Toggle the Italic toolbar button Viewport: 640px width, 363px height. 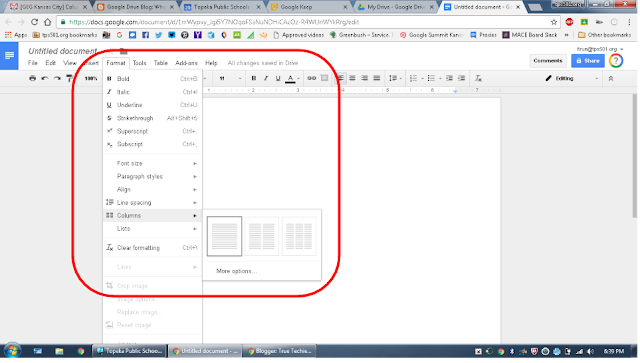coord(266,78)
